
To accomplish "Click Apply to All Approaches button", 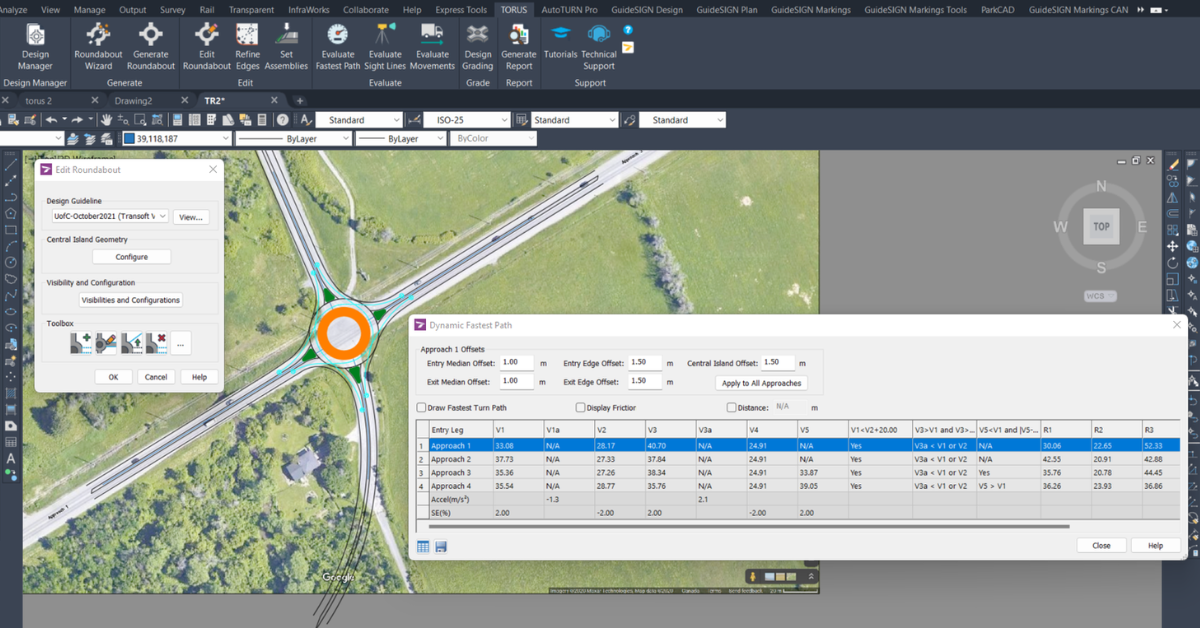I will click(761, 383).
